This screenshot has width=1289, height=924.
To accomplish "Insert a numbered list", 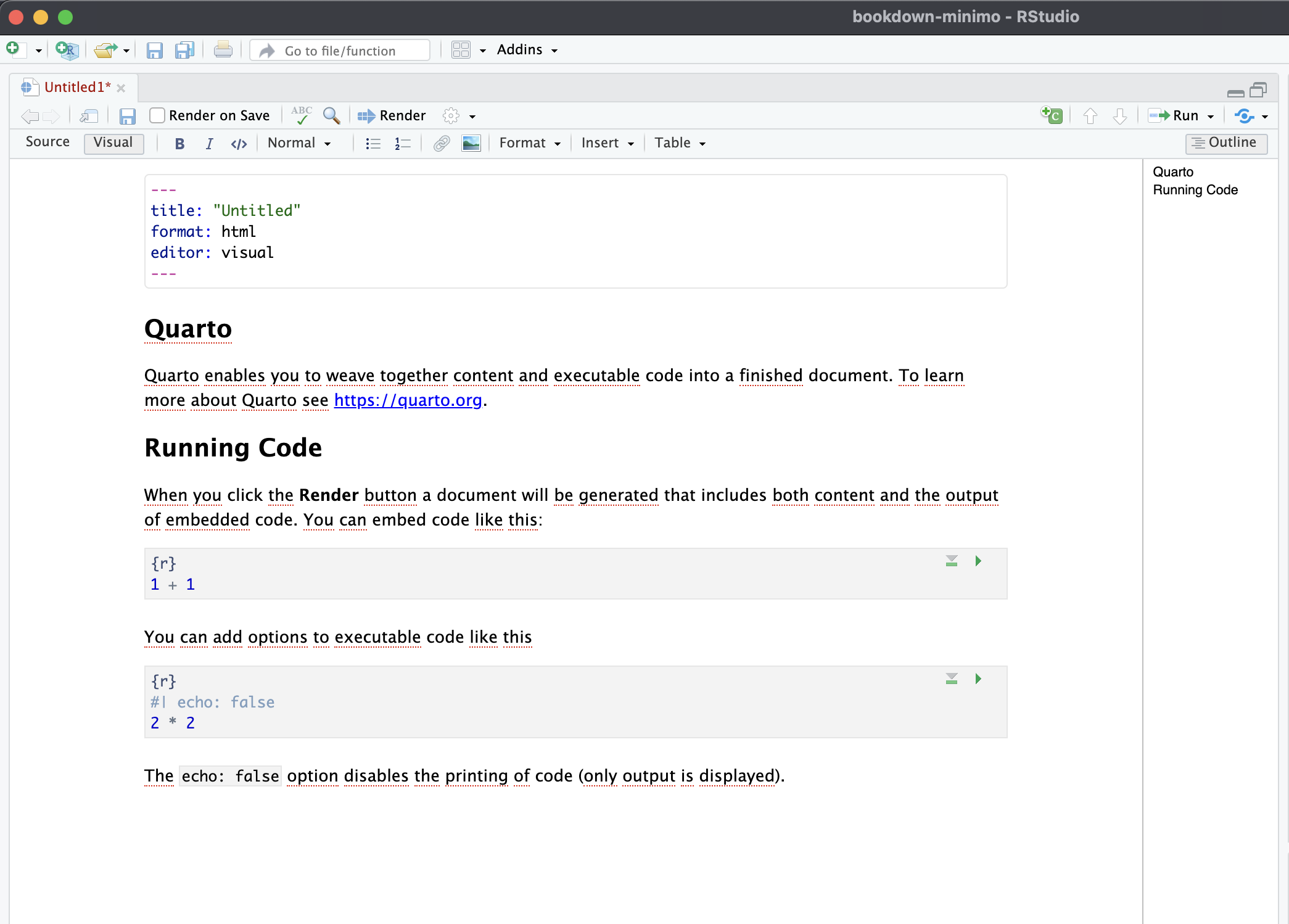I will point(402,144).
